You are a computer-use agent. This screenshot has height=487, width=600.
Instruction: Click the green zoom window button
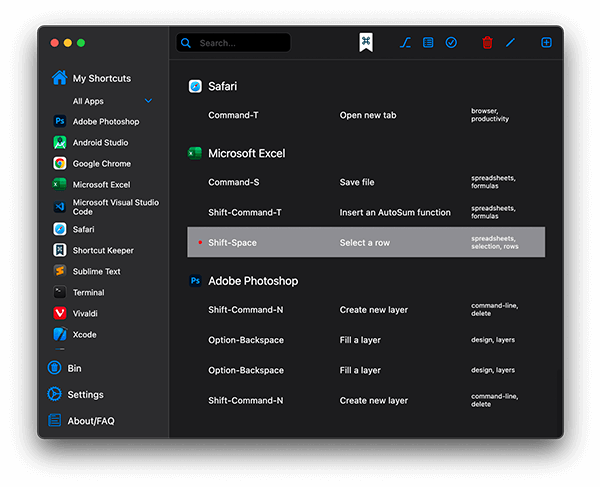click(x=81, y=43)
